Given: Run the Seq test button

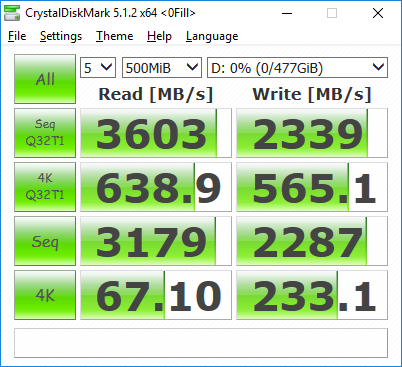Looking at the screenshot, I should point(45,241).
